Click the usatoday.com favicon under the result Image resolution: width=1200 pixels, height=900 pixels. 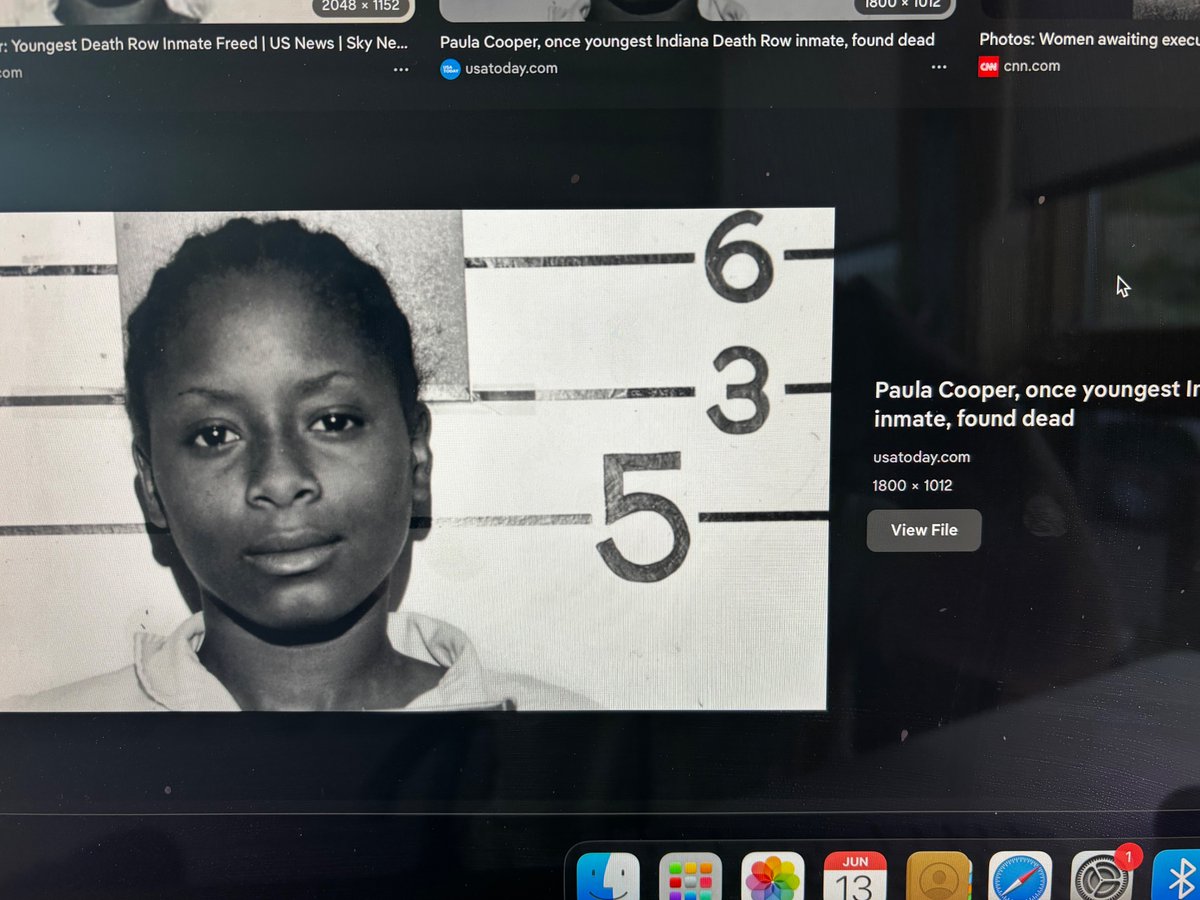click(450, 69)
